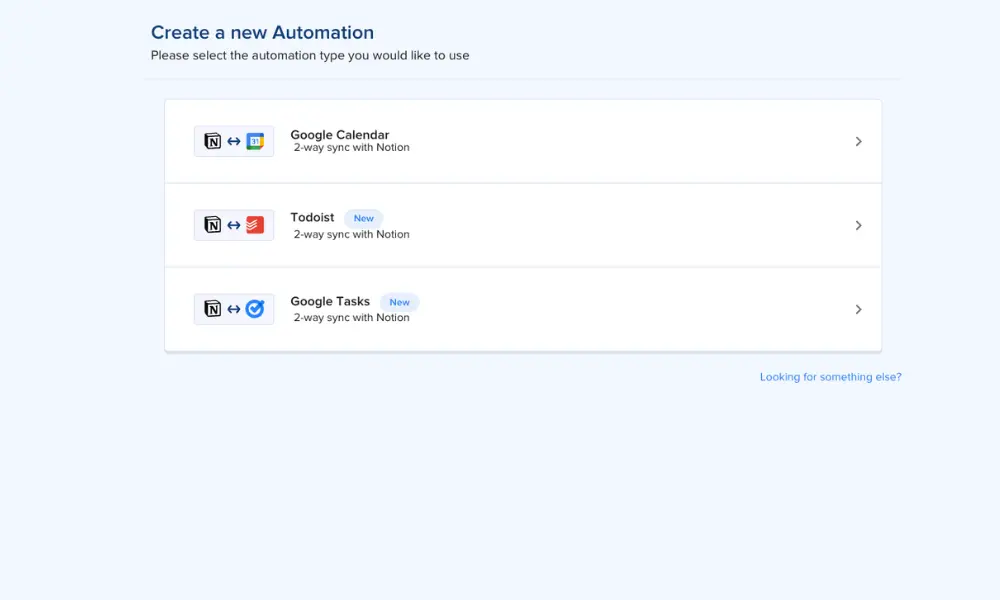Click the New badge beside Google Tasks
The image size is (1000, 600).
coord(399,302)
